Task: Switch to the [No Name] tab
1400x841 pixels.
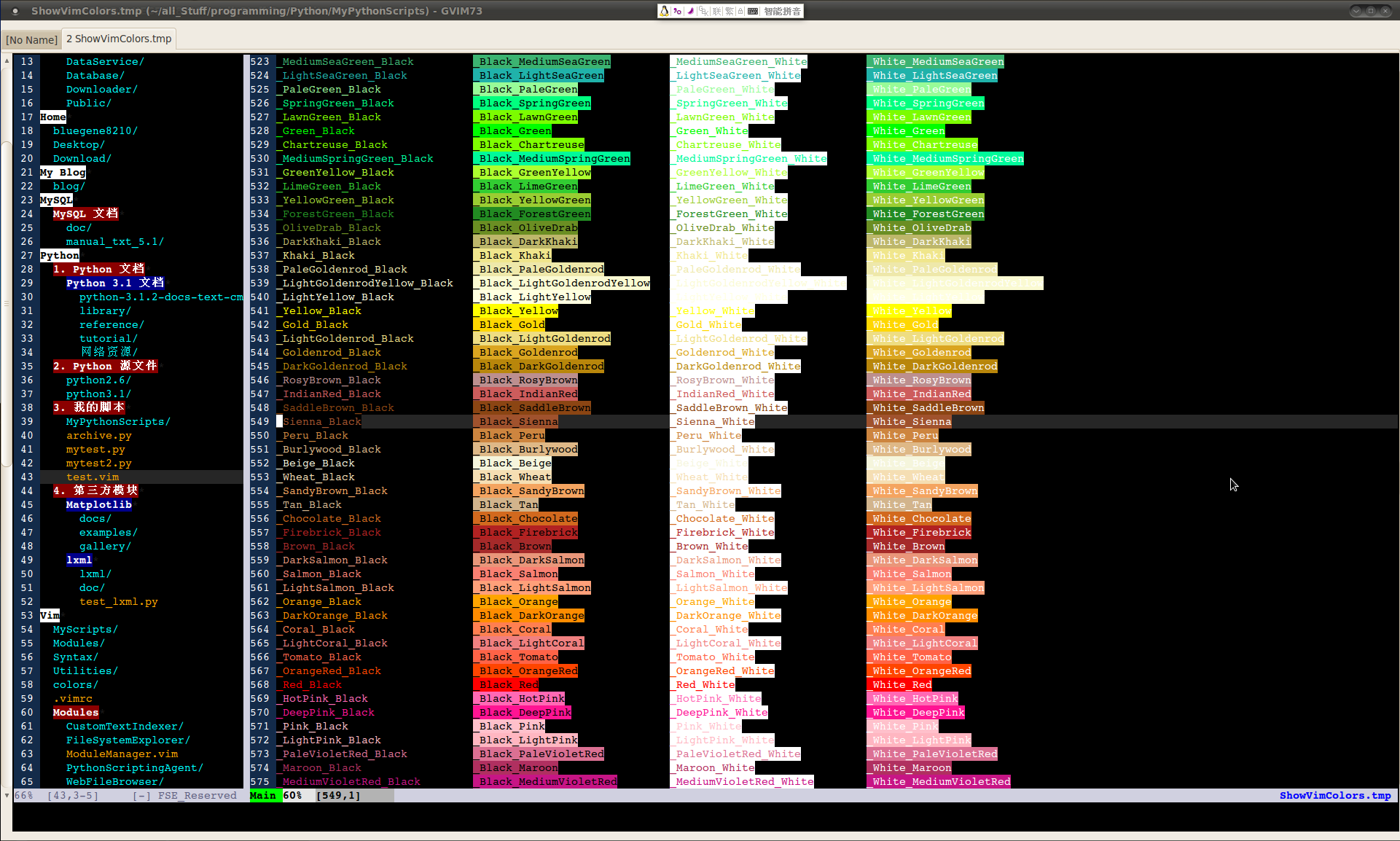Action: click(x=31, y=39)
